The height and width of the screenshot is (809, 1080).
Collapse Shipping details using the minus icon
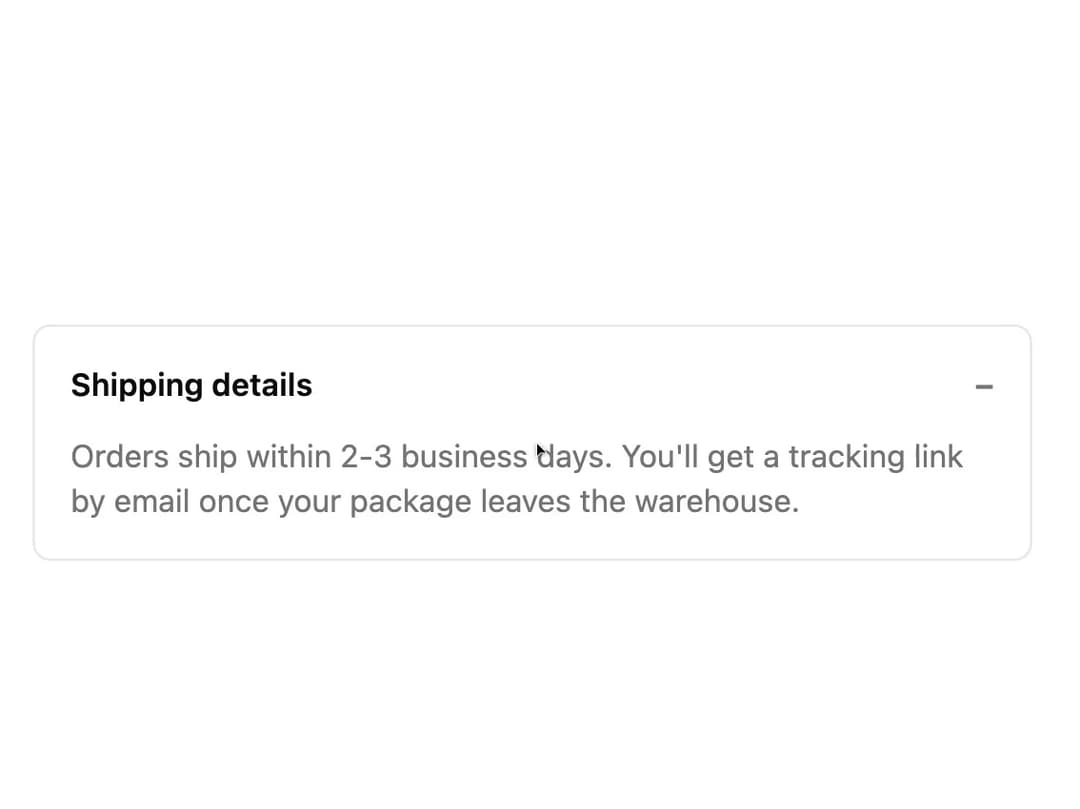(984, 387)
